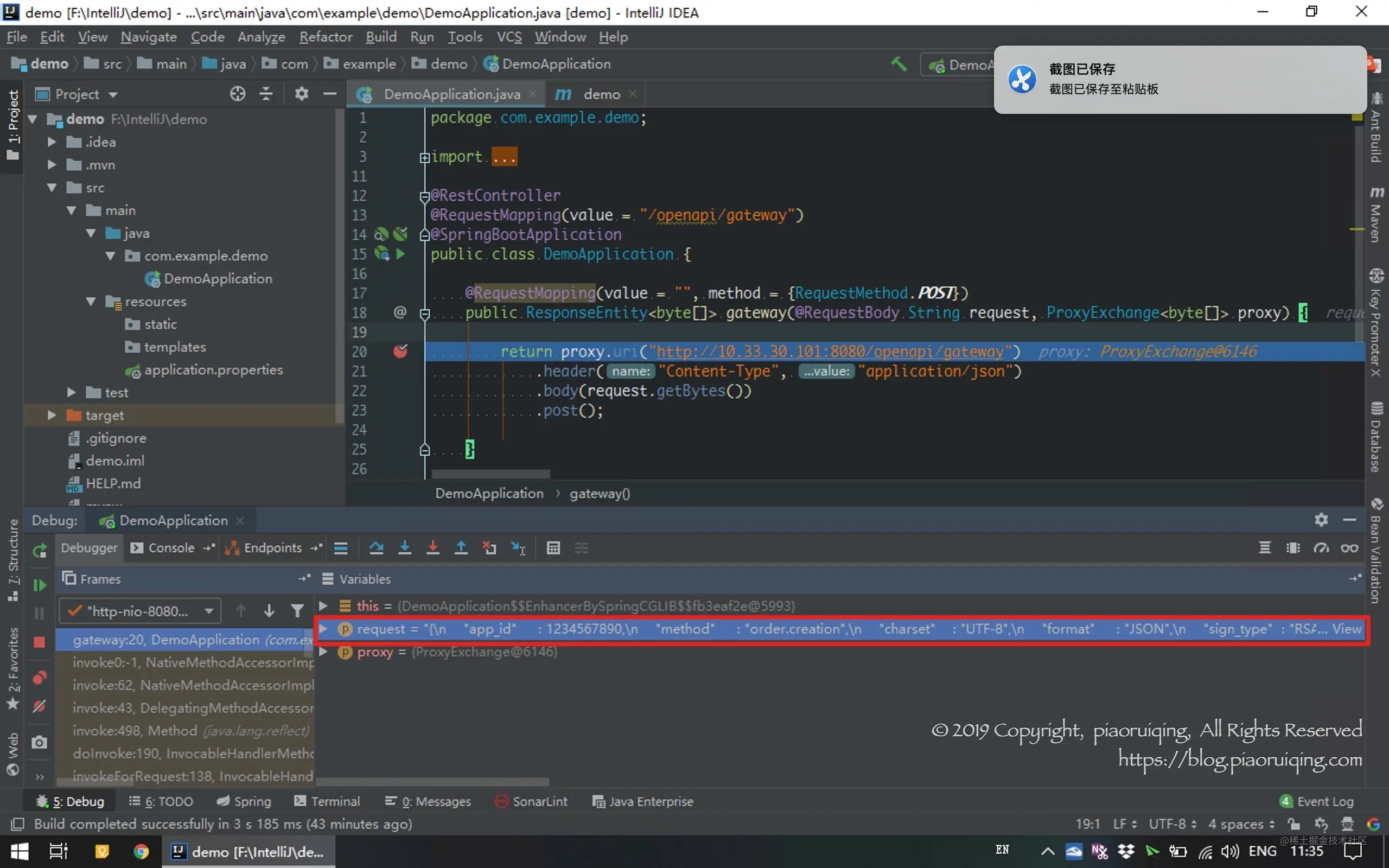Select the gateway:20 stack frame

tap(185, 640)
